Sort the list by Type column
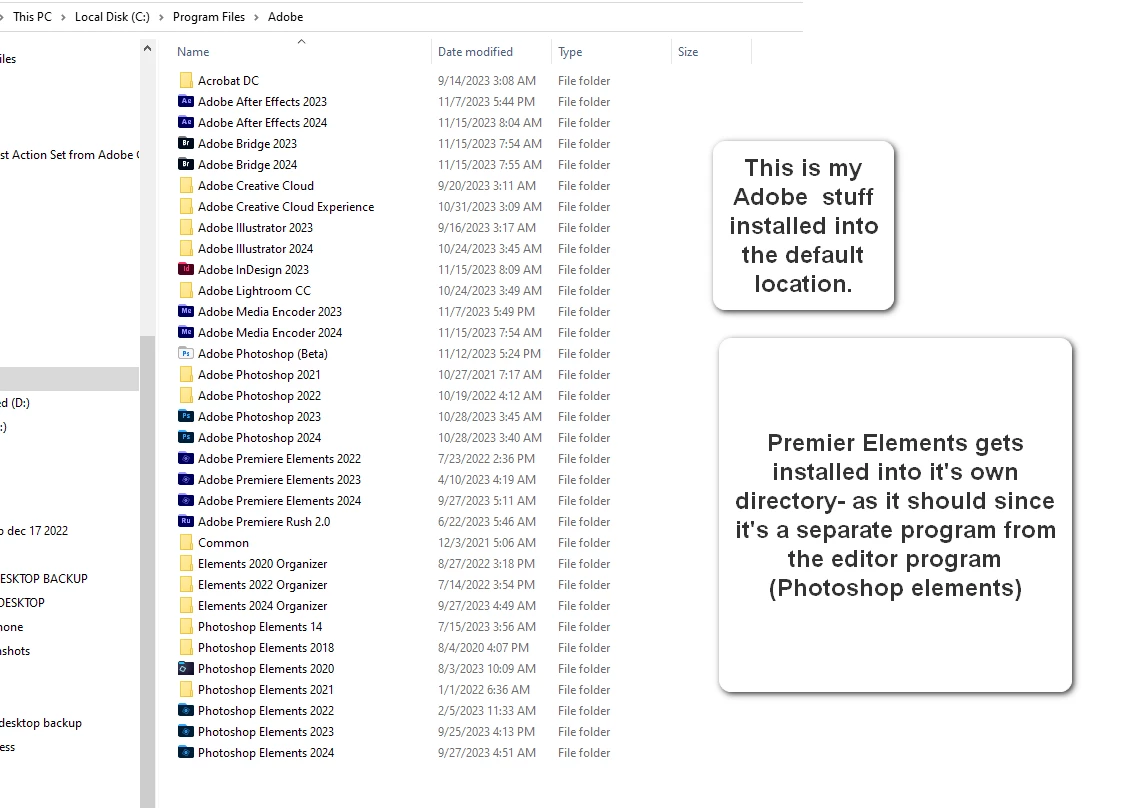Screen dimensions: 1122x808 point(570,52)
